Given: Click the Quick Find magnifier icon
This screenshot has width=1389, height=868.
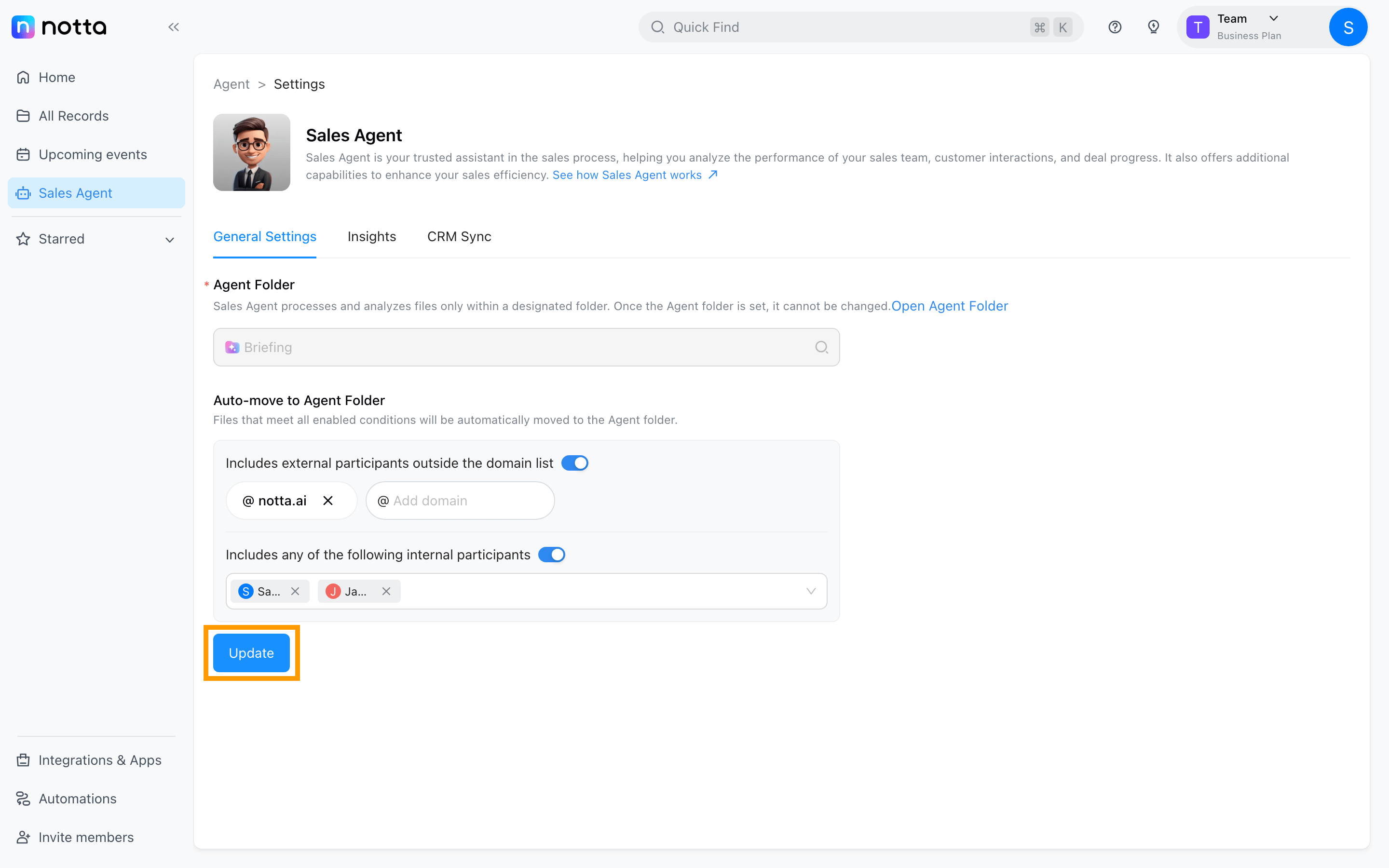Looking at the screenshot, I should tap(658, 27).
